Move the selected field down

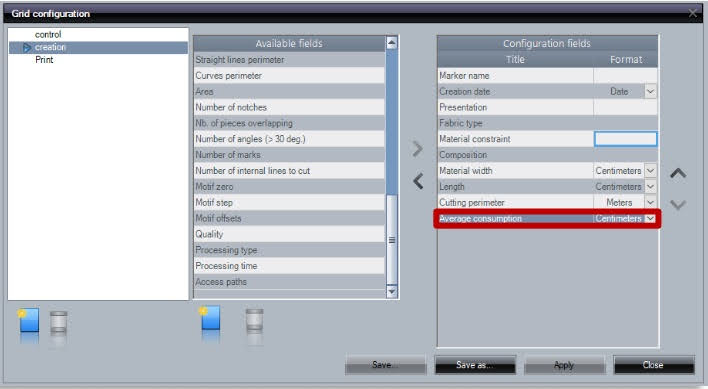coord(678,205)
